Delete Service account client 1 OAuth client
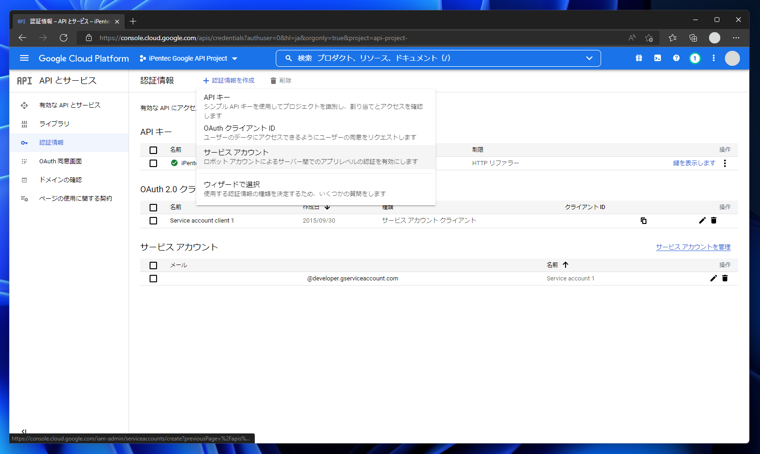Viewport: 760px width, 454px height. click(713, 220)
